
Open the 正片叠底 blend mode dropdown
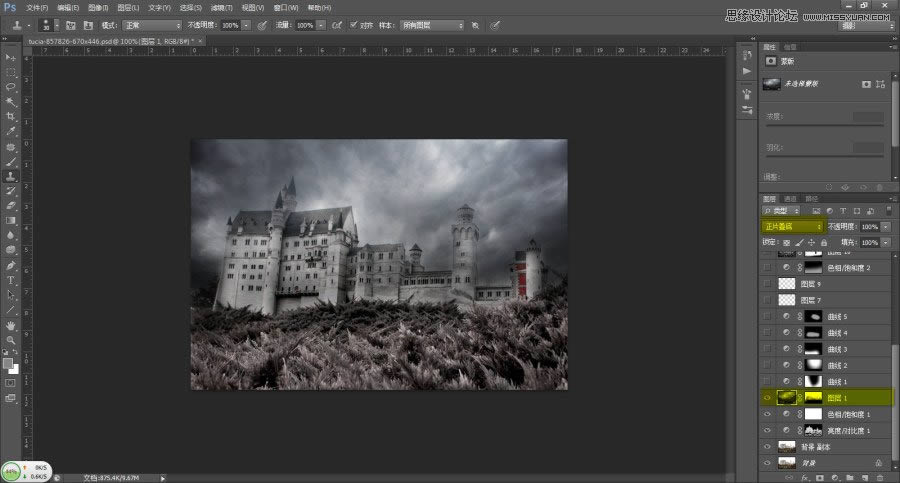[791, 227]
